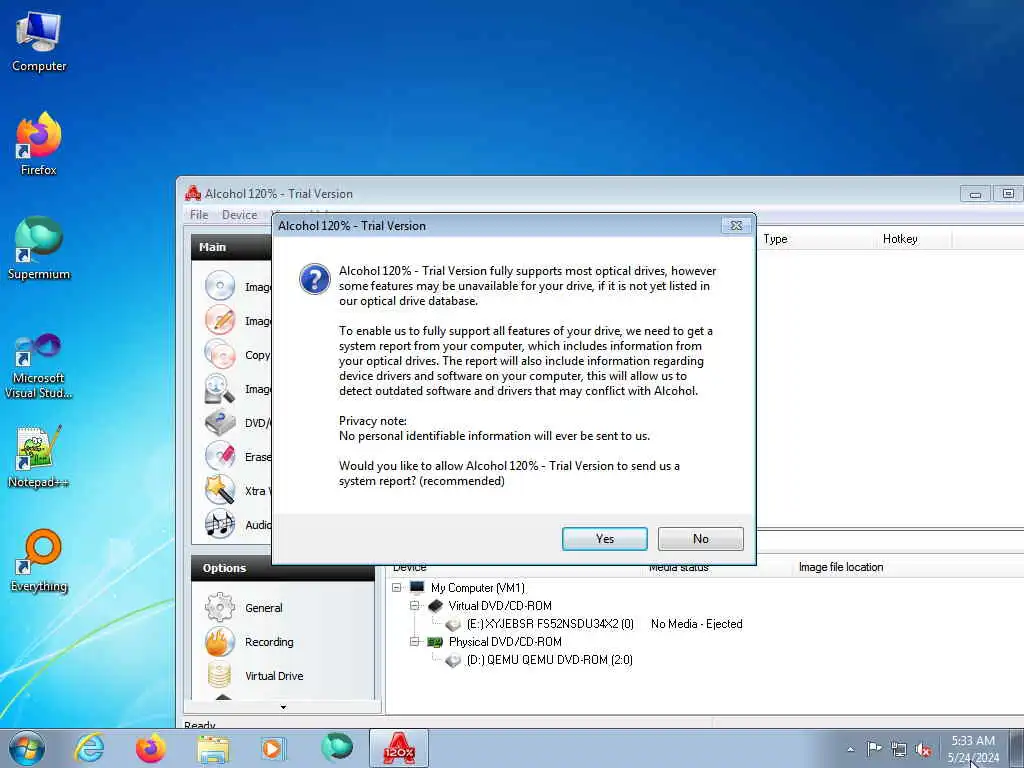Select the Erase Wizard icon

[219, 456]
